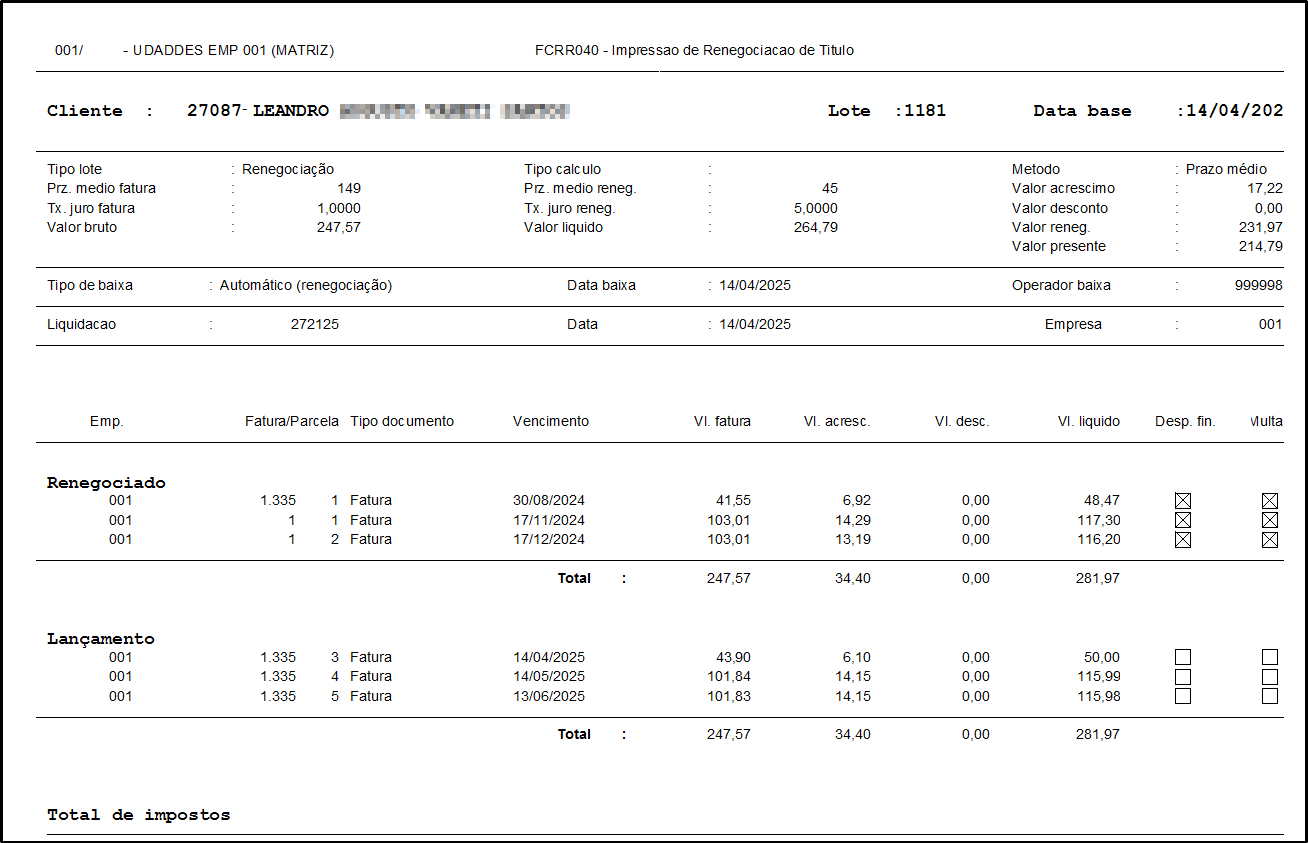Screen dimensions: 1308x843
Task: Click the Vencimento column header
Action: 551,421
